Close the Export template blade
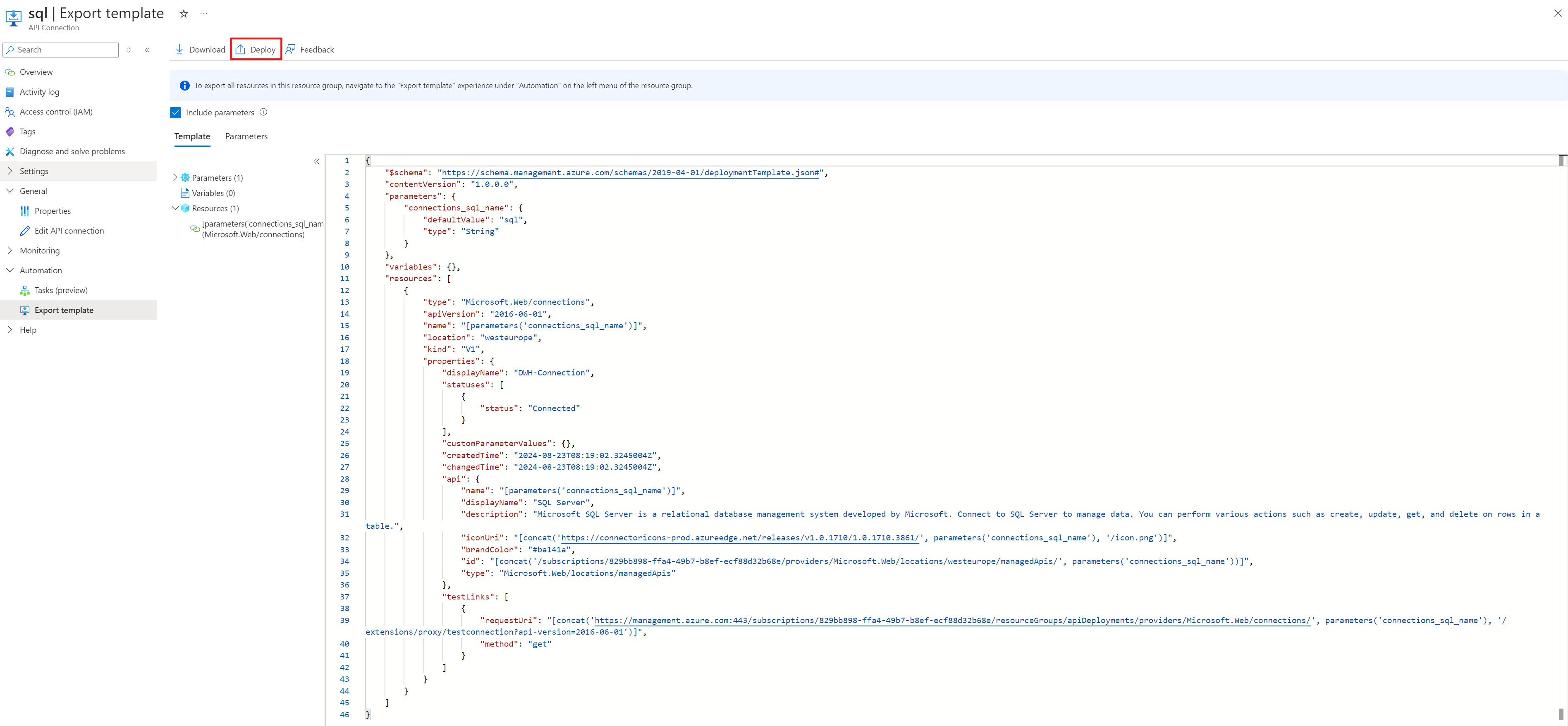Viewport: 1568px width, 726px height. pyautogui.click(x=1558, y=13)
